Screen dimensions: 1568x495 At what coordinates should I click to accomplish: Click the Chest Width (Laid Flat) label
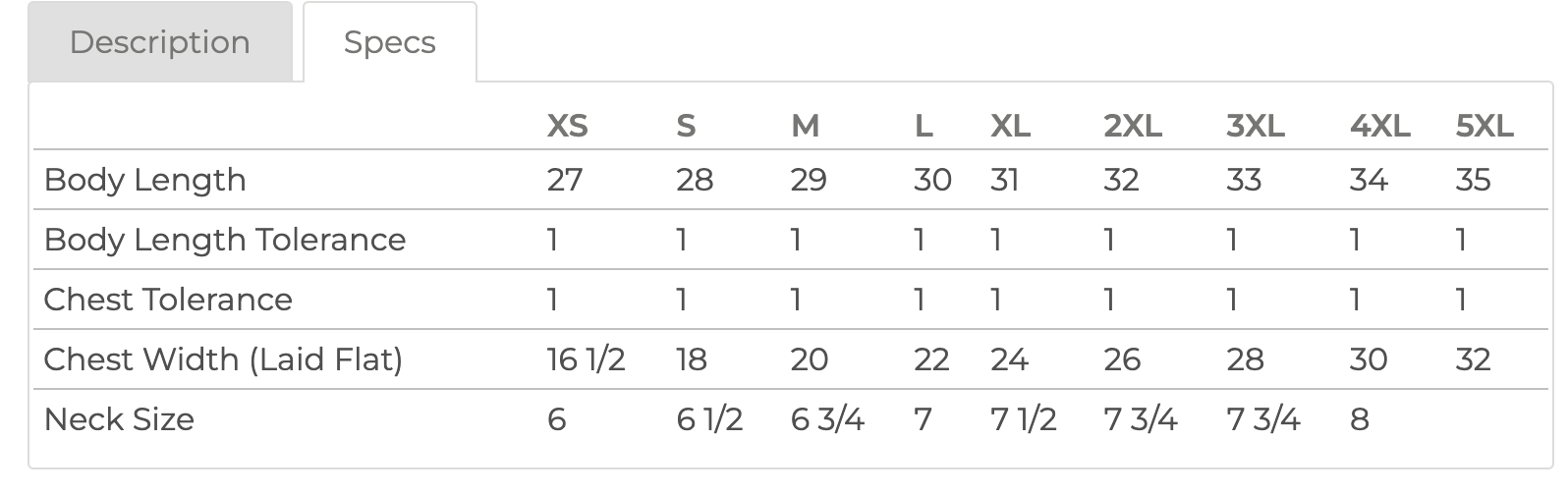point(223,359)
